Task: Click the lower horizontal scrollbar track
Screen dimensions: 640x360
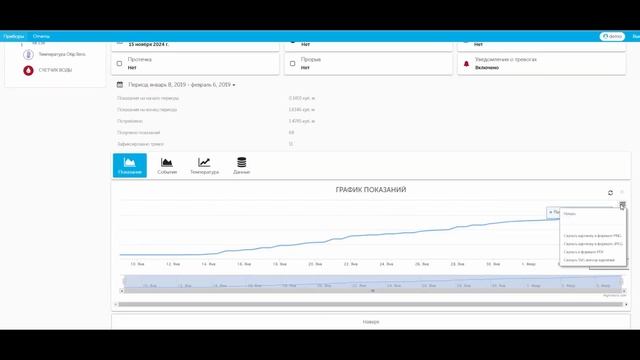Action: point(371,304)
